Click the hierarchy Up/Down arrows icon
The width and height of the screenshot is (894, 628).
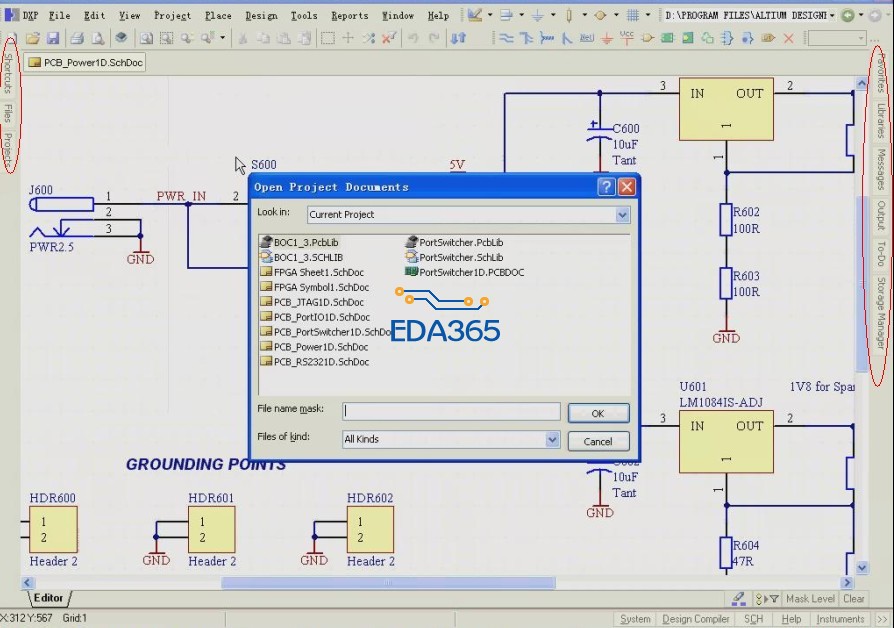[458, 38]
